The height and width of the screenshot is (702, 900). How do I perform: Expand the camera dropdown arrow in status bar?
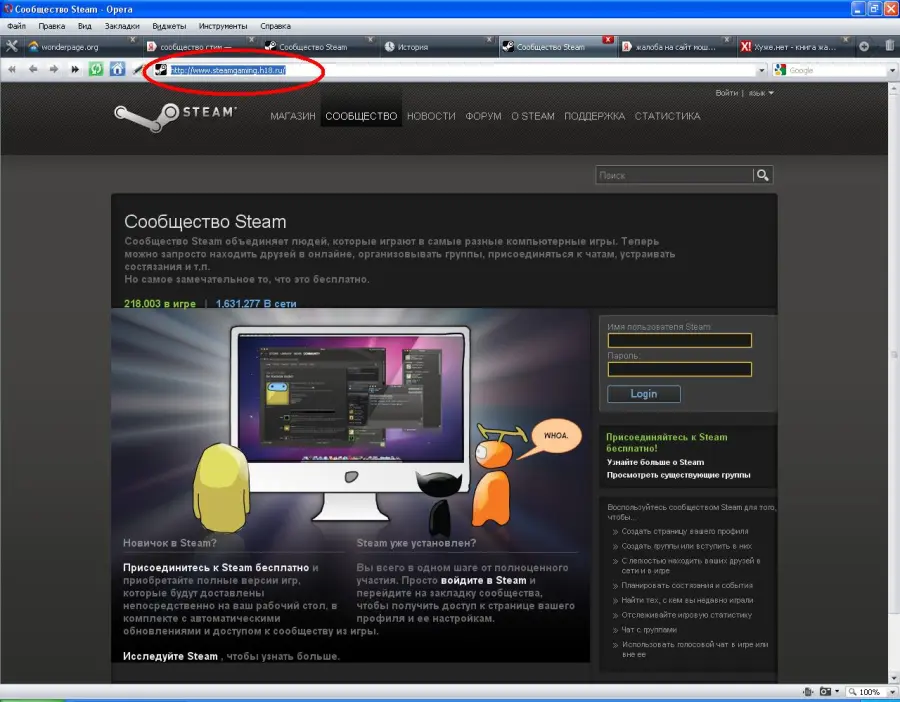coord(837,691)
